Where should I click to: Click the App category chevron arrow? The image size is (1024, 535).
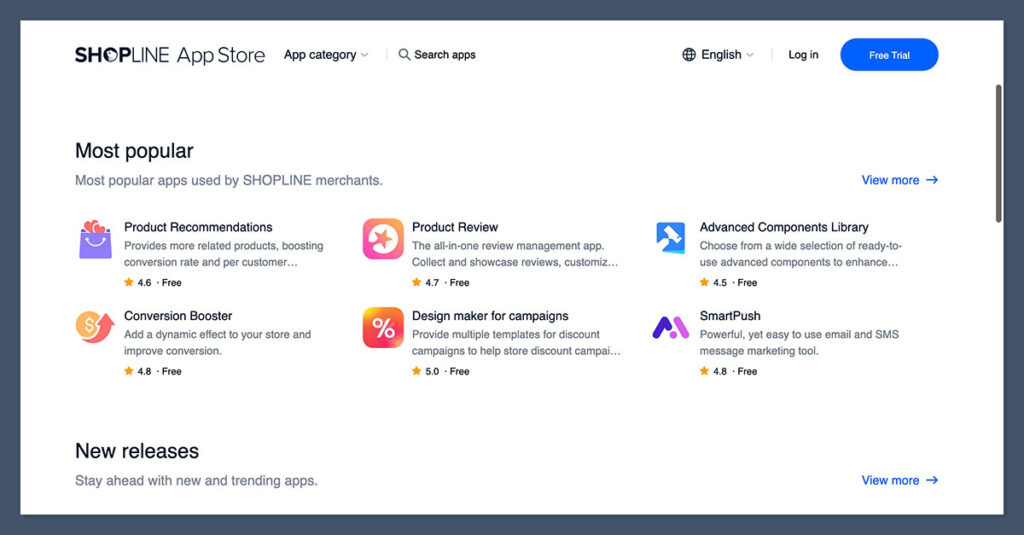364,56
